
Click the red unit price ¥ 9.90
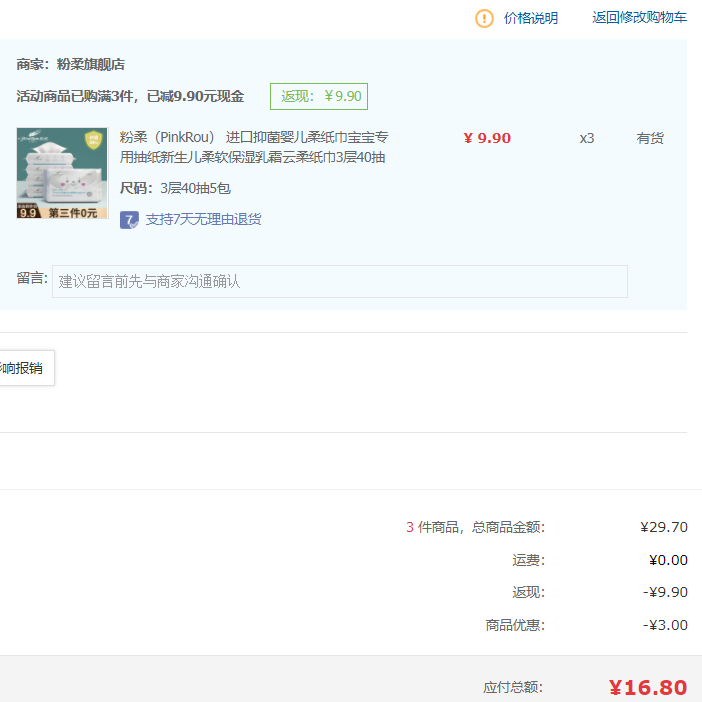487,138
